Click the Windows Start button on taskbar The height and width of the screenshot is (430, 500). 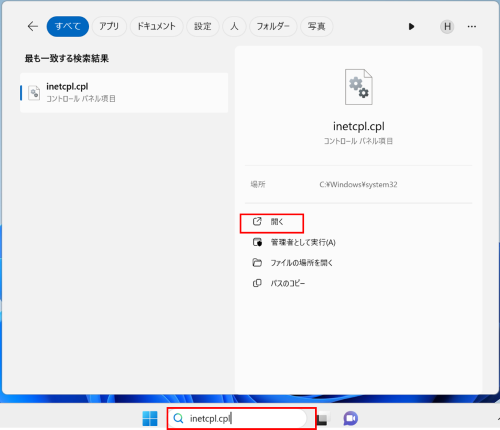[150, 419]
